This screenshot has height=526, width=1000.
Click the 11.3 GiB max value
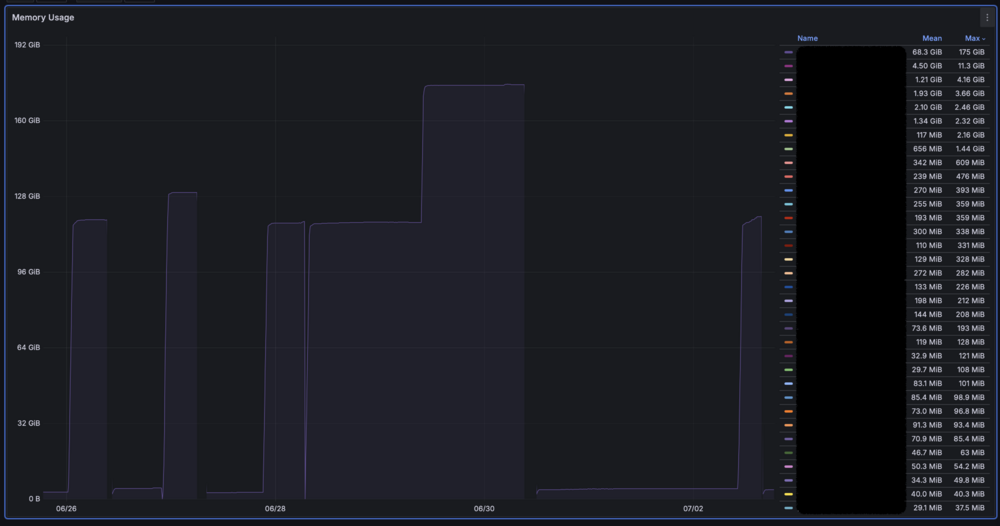click(x=971, y=66)
